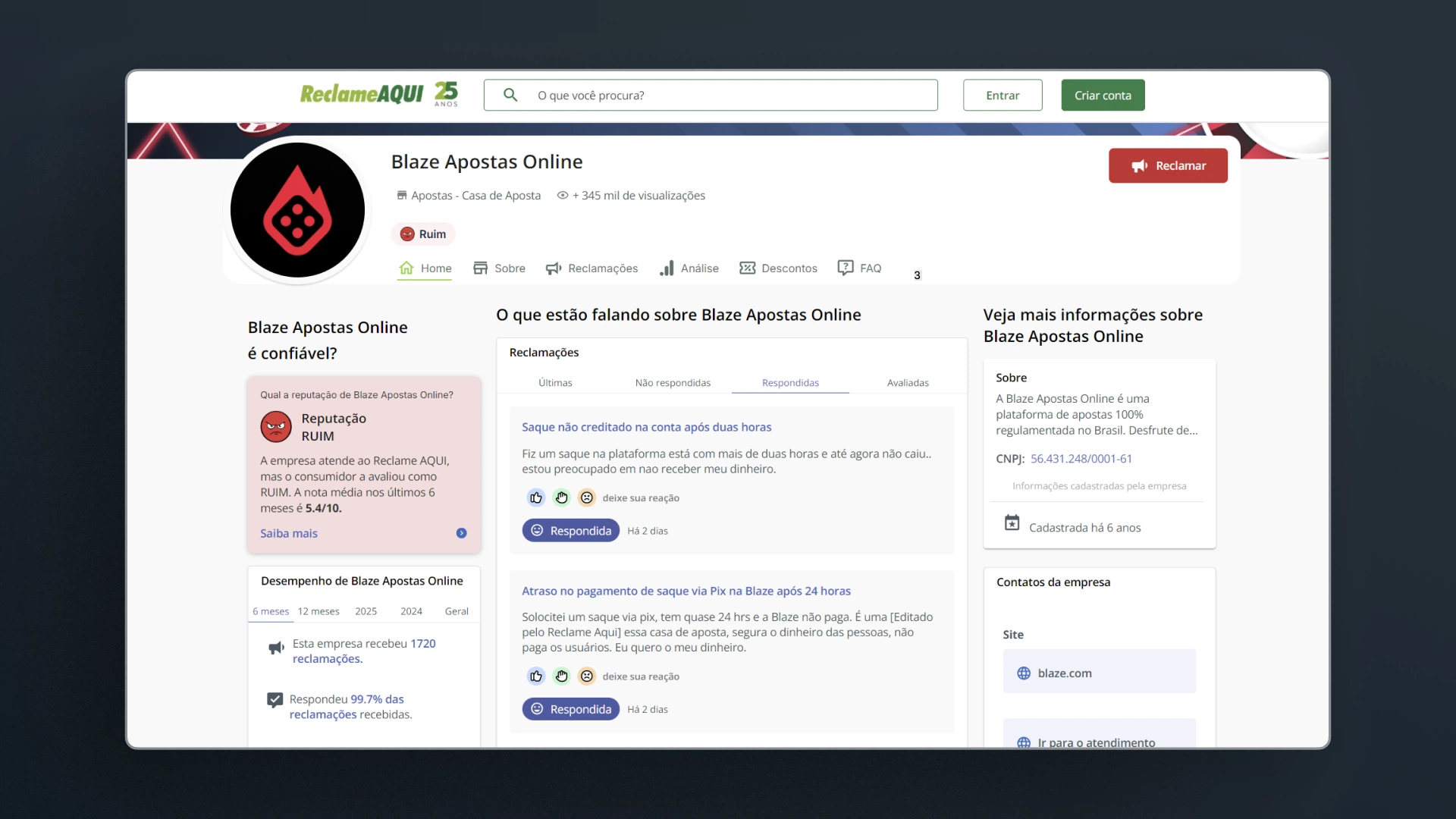Screen dimensions: 1456x819
Task: Switch performance to Geral
Action: coord(457,611)
